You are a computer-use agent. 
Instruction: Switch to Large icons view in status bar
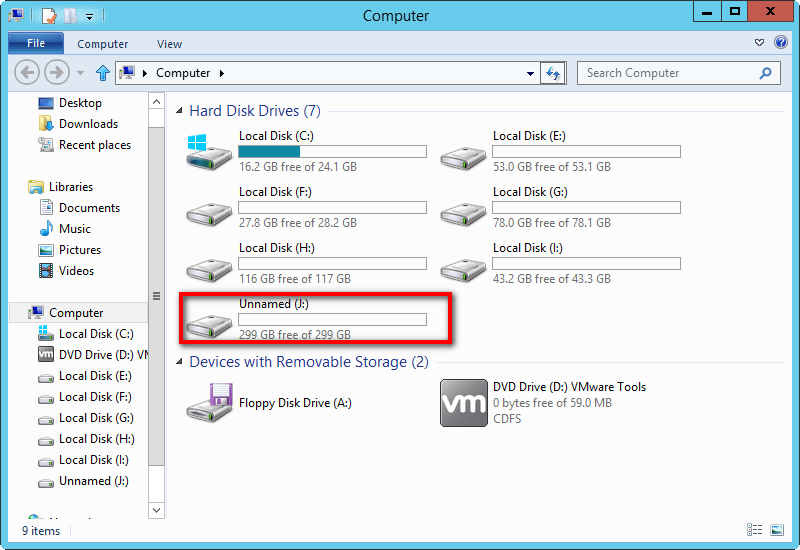[777, 530]
